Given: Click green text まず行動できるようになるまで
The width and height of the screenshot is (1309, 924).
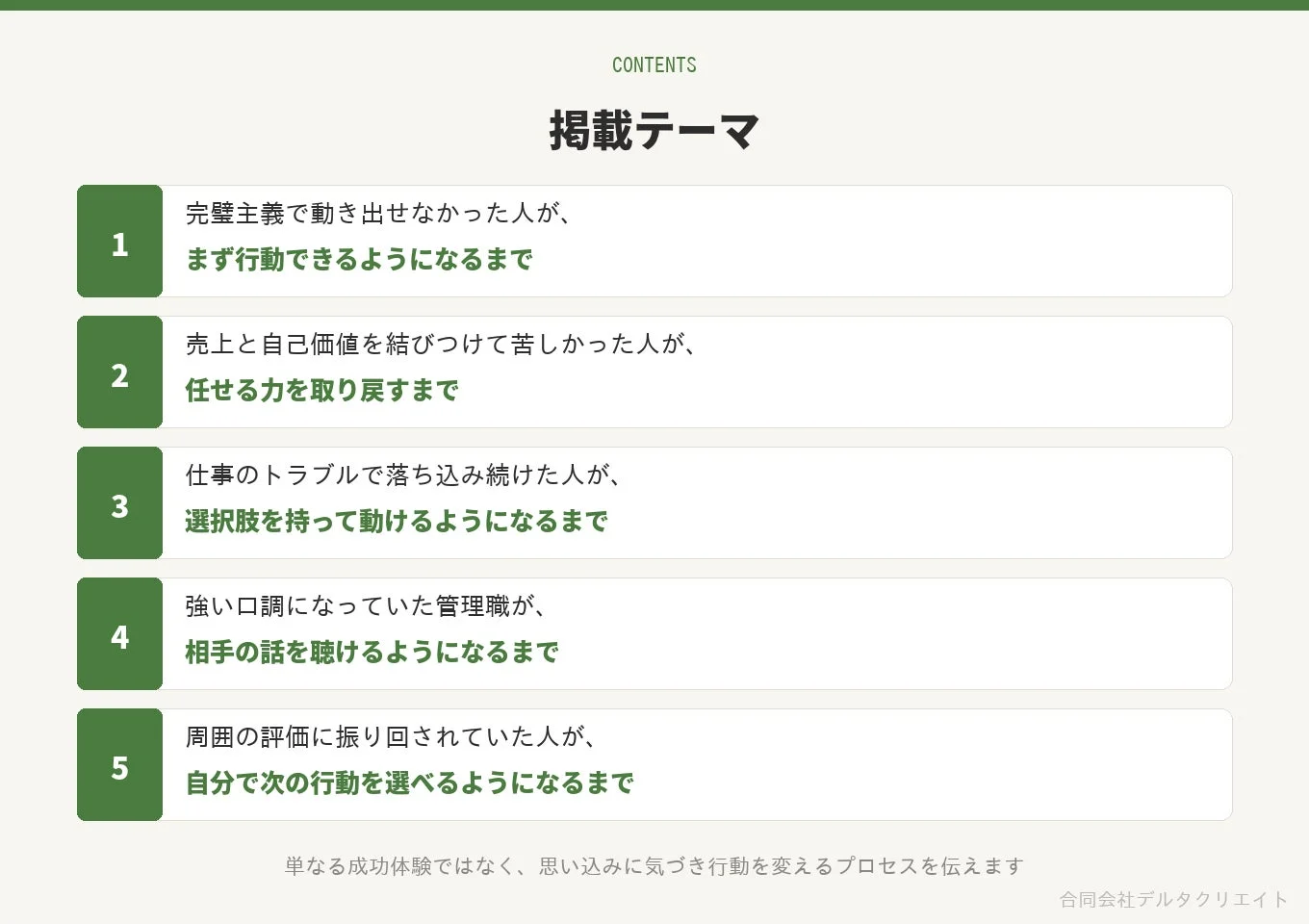Looking at the screenshot, I should (359, 259).
